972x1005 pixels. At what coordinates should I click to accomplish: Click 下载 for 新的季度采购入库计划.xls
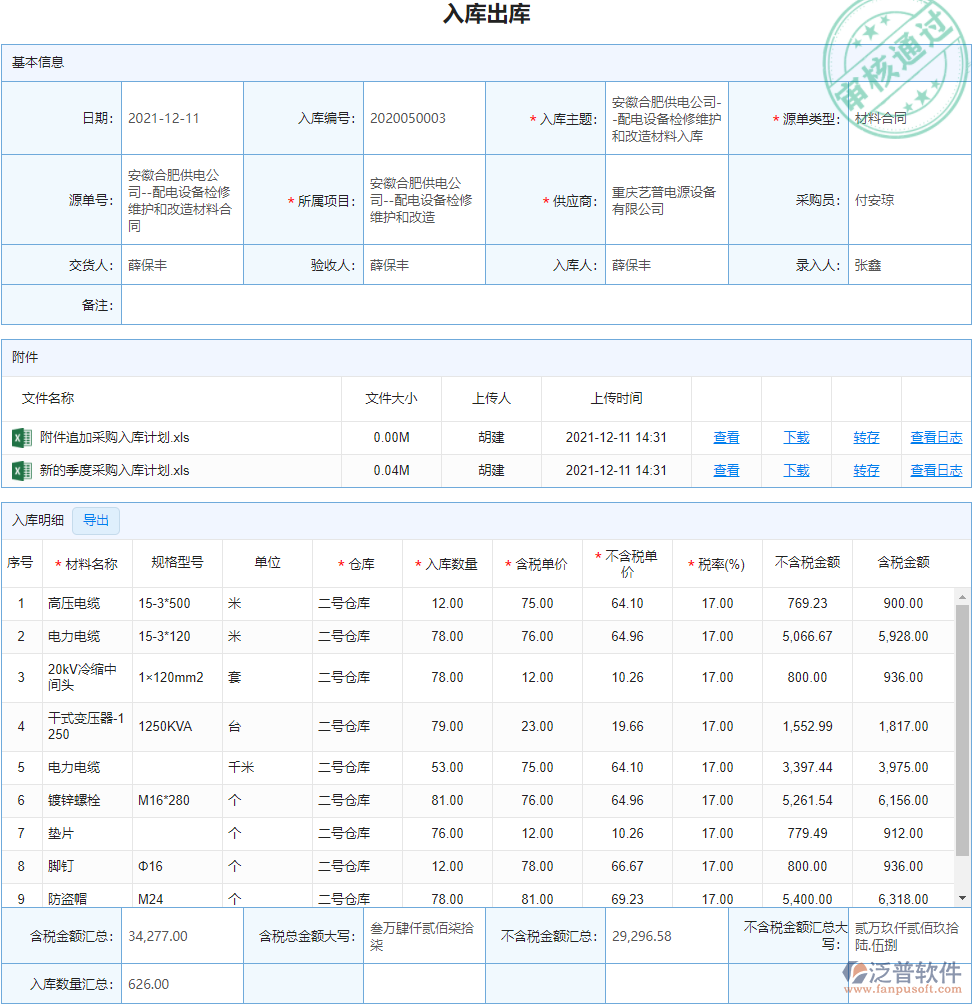click(x=796, y=470)
